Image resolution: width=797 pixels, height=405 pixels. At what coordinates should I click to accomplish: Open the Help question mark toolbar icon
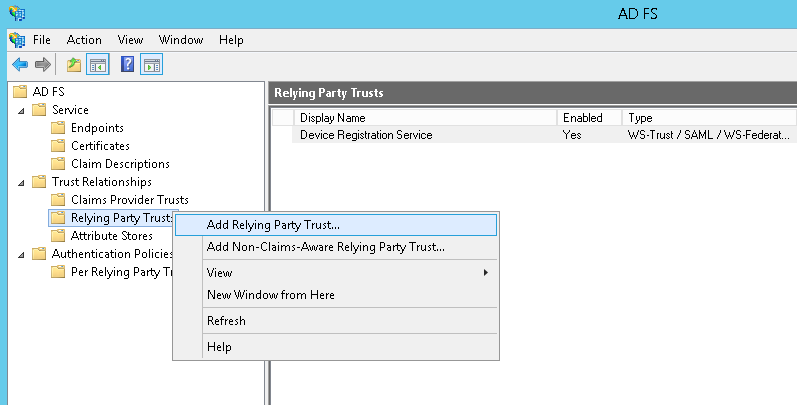128,65
